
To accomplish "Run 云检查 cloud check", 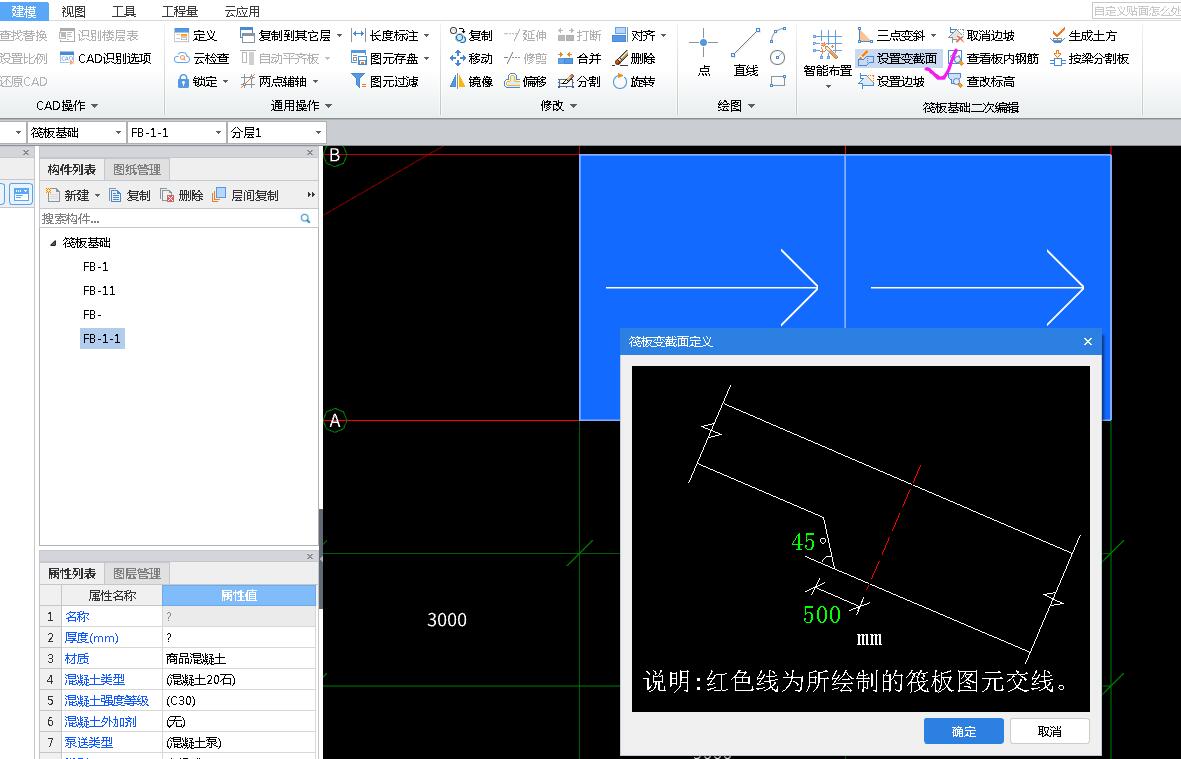I will pyautogui.click(x=201, y=58).
